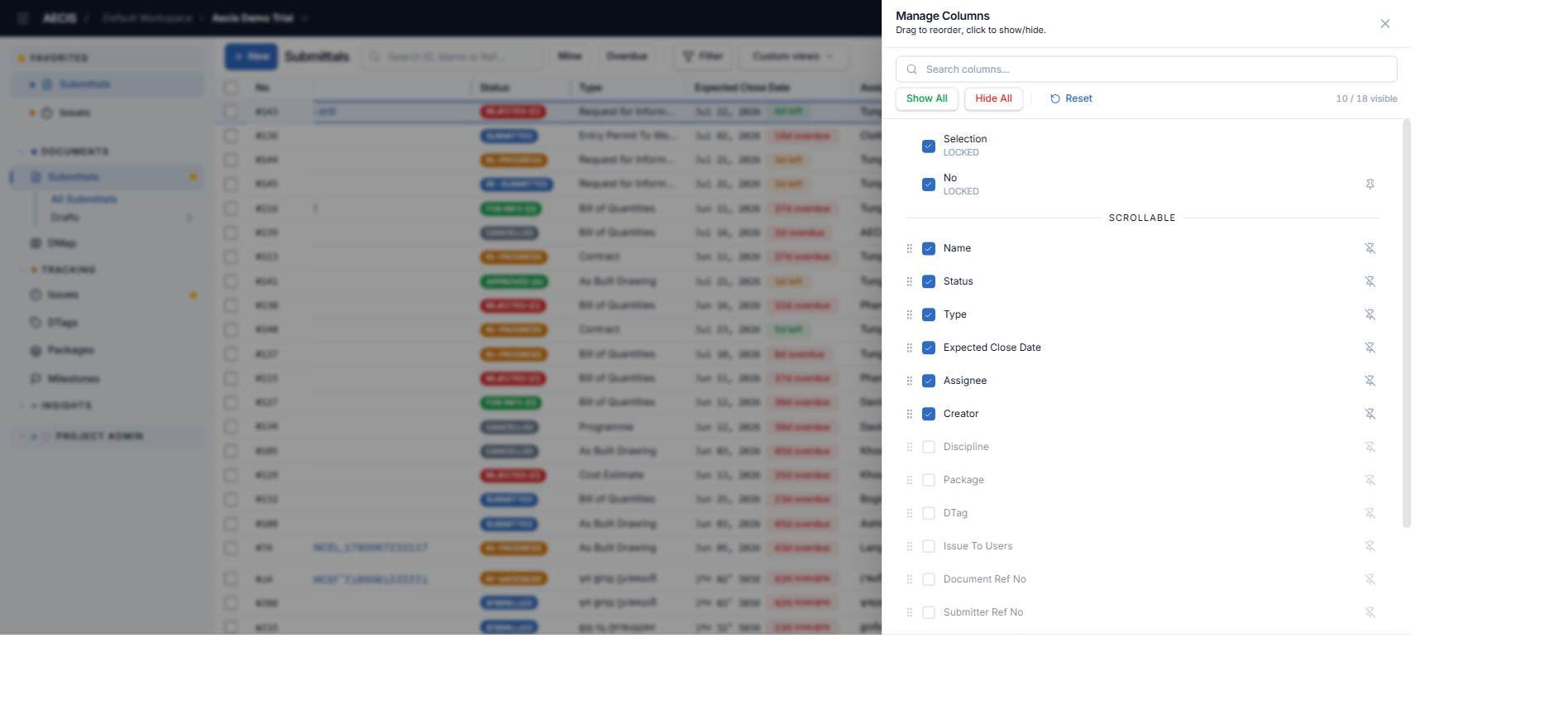Pin the Creator column
Viewport: 1568px width, 705px height.
pyautogui.click(x=1370, y=414)
